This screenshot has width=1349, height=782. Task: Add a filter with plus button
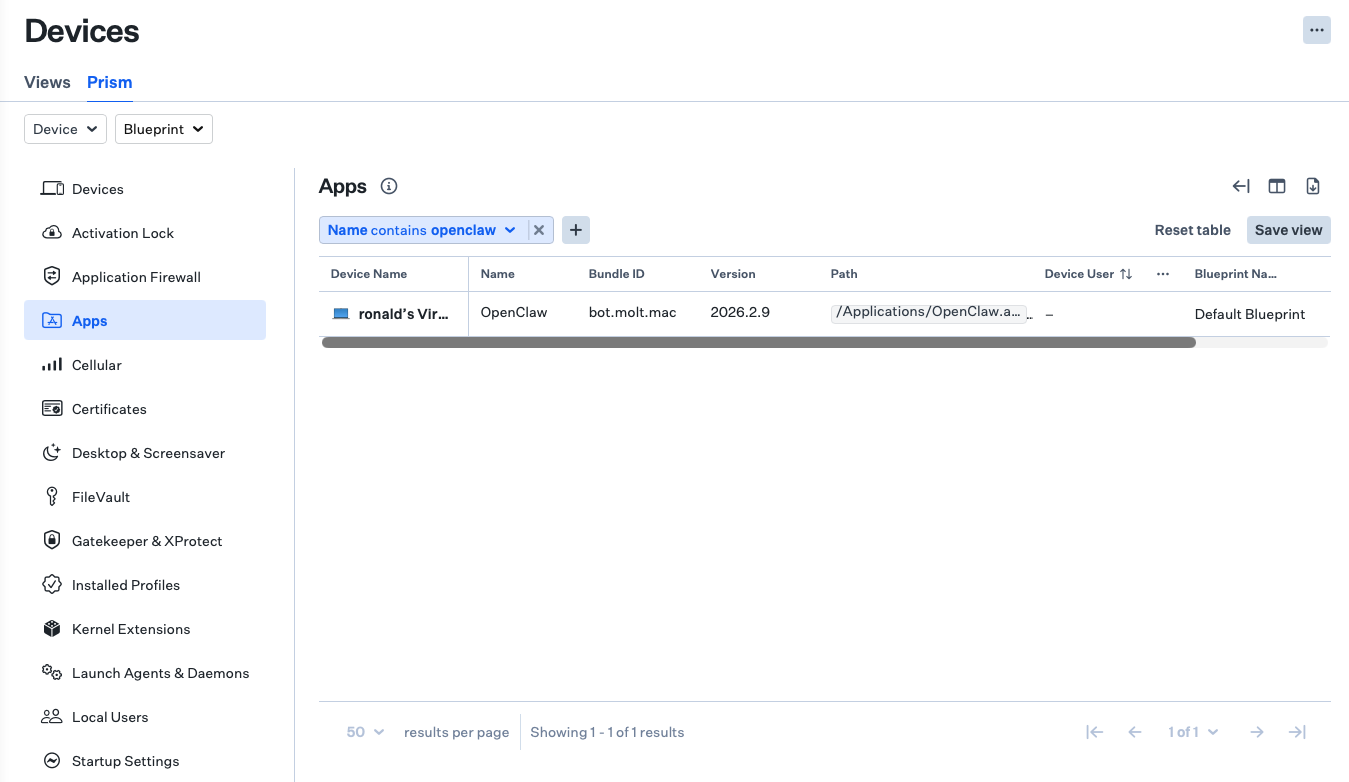coord(576,230)
